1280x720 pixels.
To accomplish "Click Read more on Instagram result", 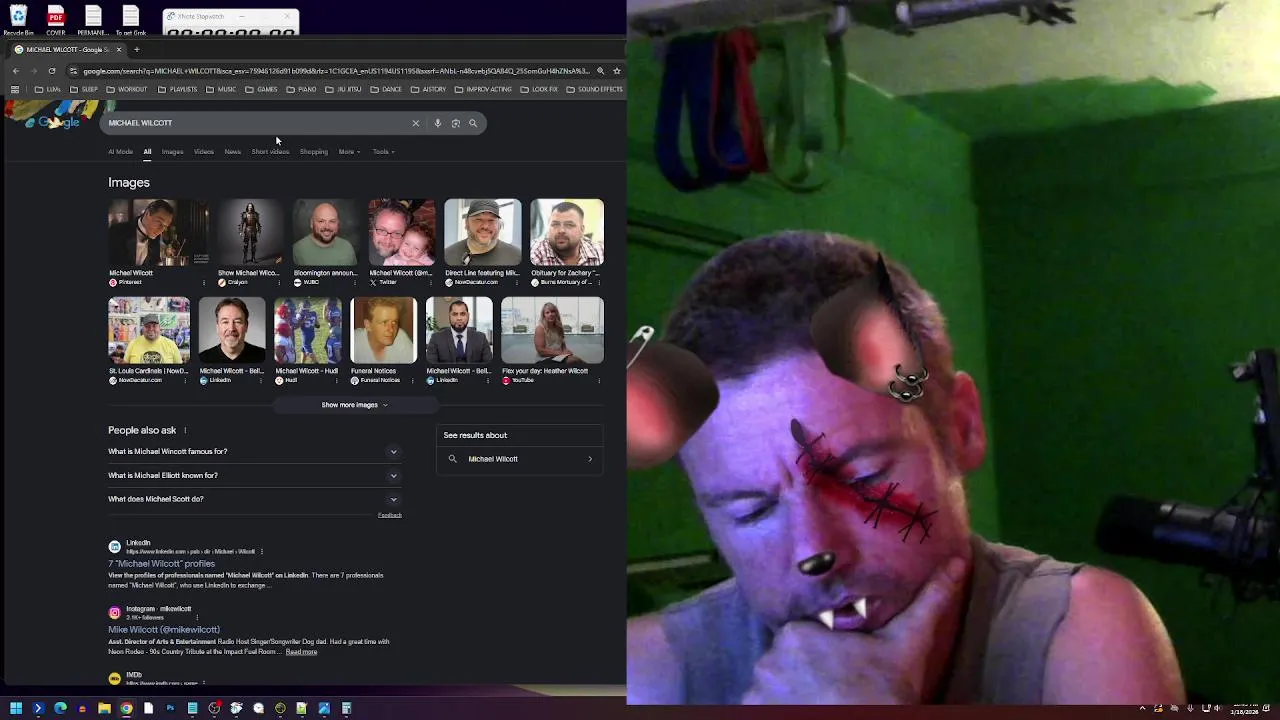I will [x=301, y=652].
